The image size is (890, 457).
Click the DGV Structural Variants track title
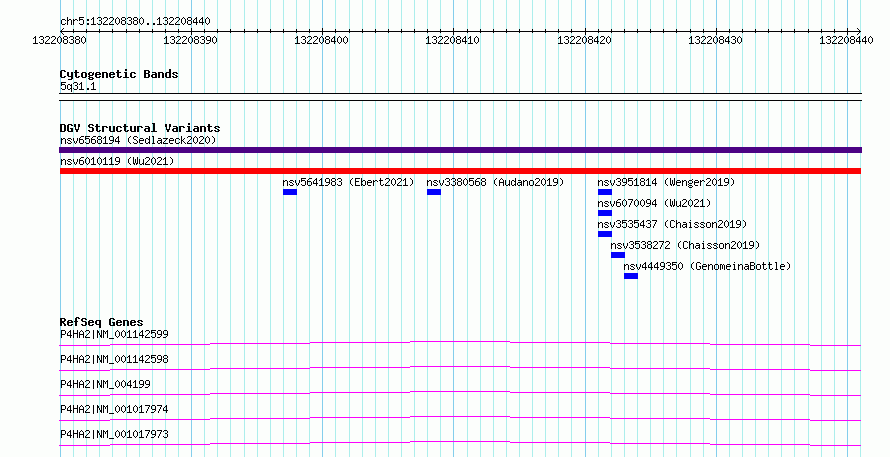point(140,128)
